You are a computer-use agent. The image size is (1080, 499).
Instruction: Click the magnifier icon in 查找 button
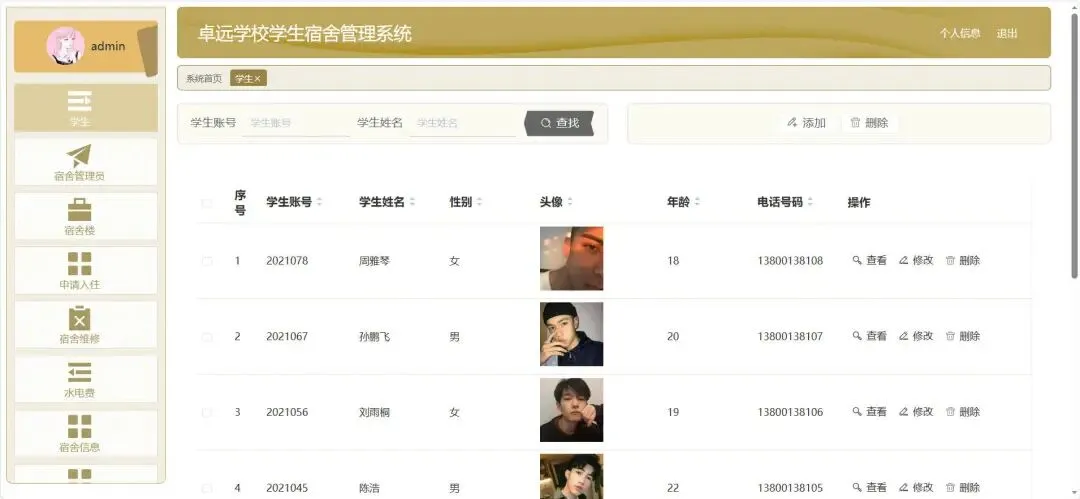tap(546, 123)
